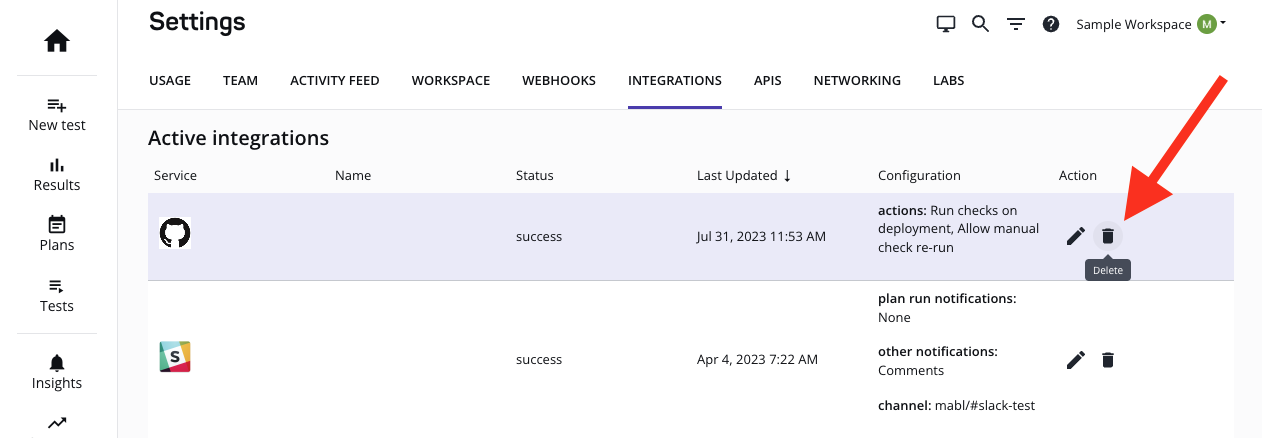The image size is (1262, 438).
Task: Open New test from the sidebar
Action: coord(57,115)
